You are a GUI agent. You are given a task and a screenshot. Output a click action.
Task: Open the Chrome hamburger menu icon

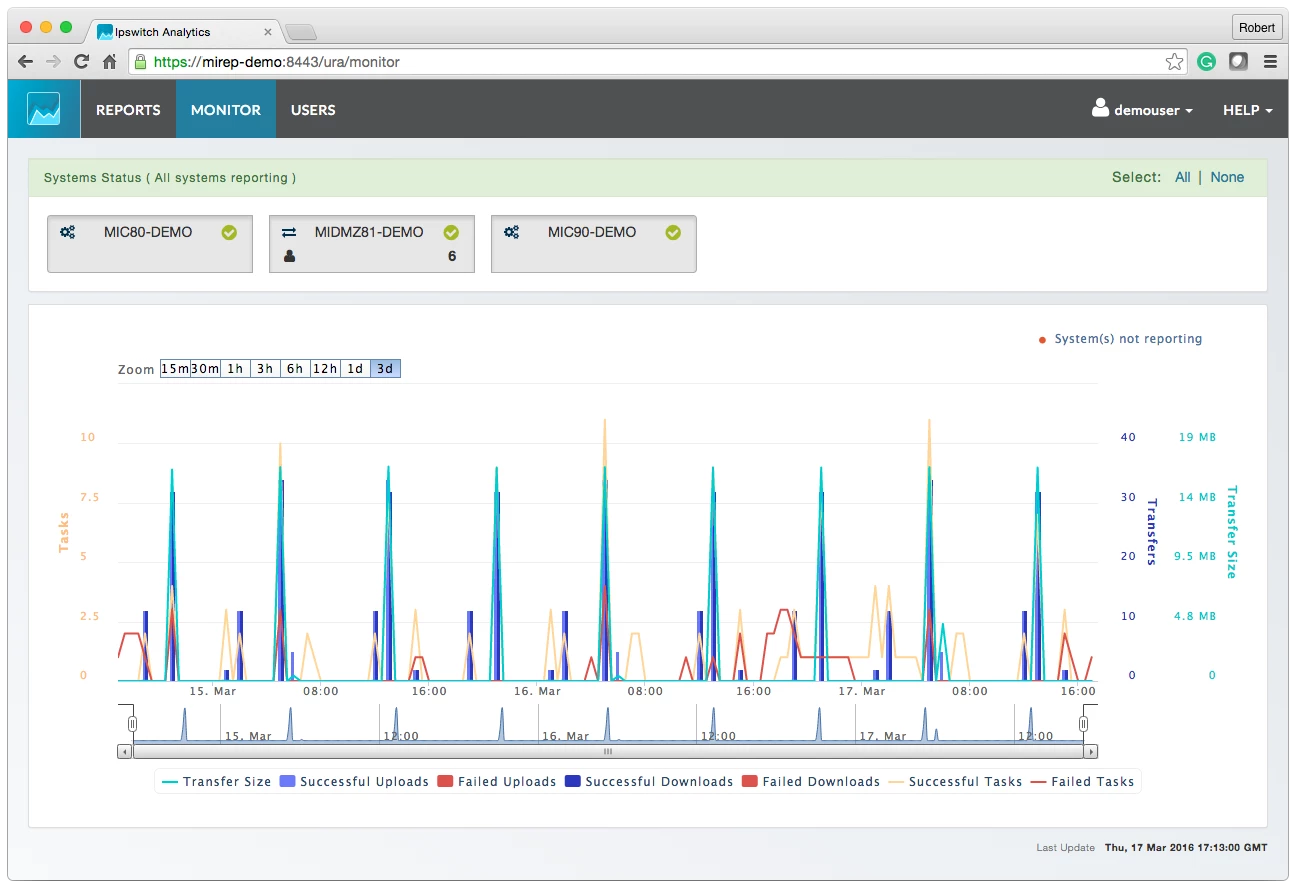pyautogui.click(x=1270, y=62)
